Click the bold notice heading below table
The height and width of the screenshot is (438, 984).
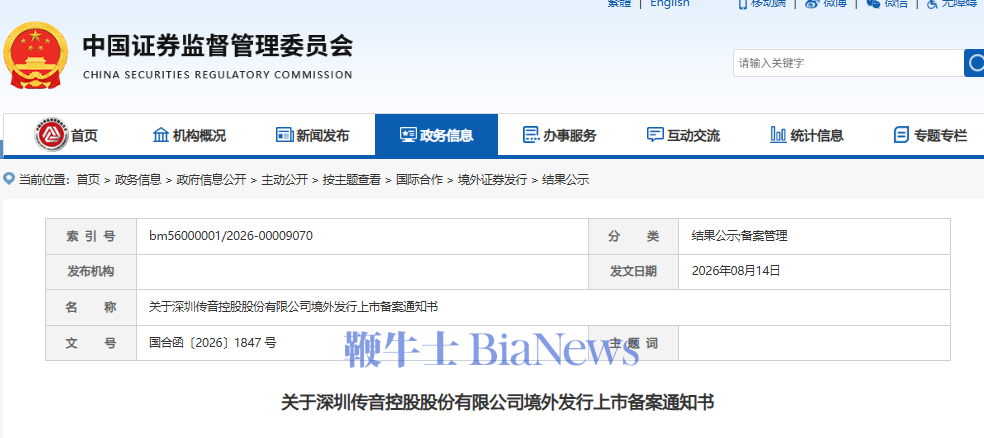pyautogui.click(x=497, y=402)
